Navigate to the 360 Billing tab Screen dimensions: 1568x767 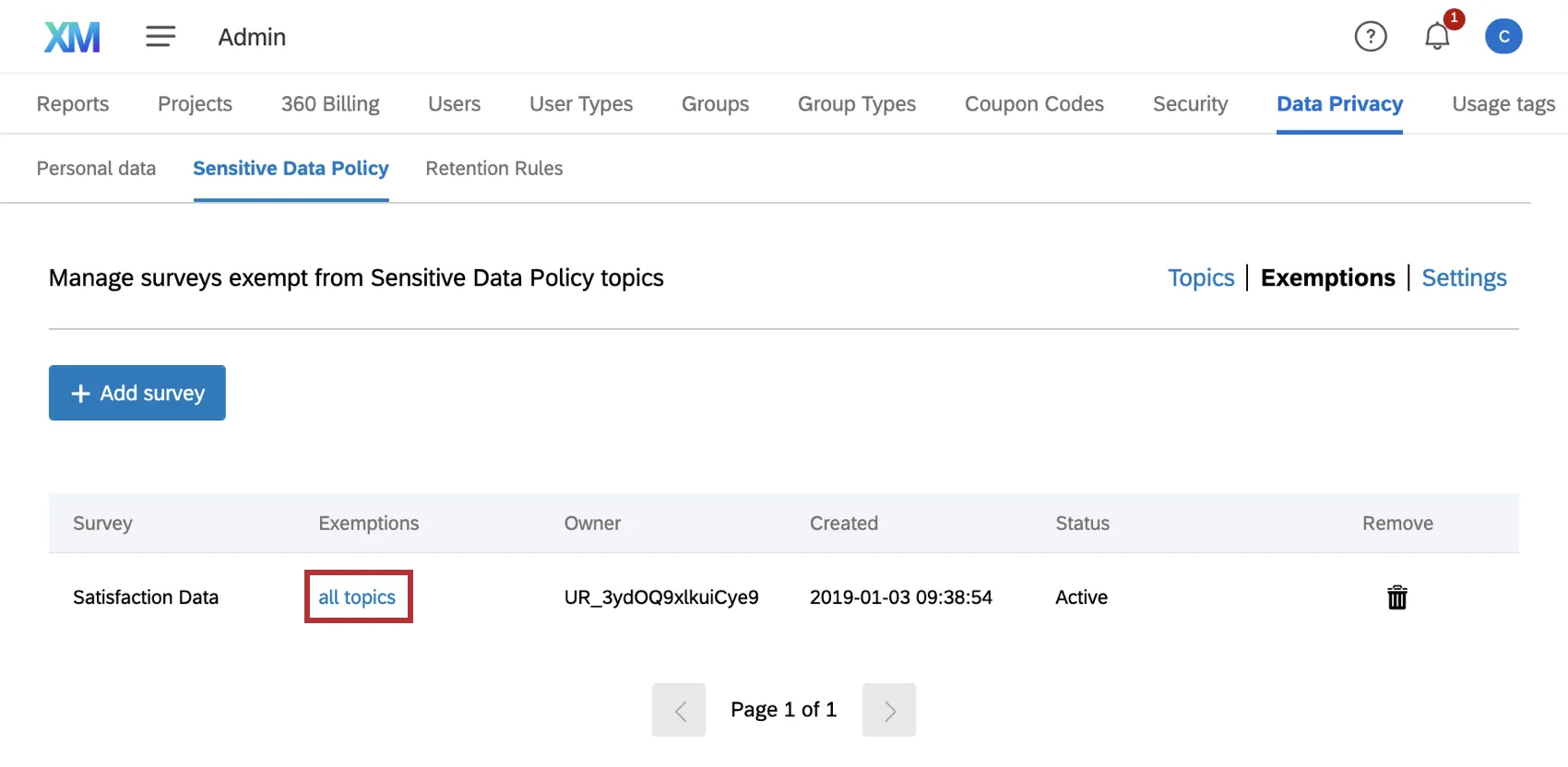tap(330, 104)
